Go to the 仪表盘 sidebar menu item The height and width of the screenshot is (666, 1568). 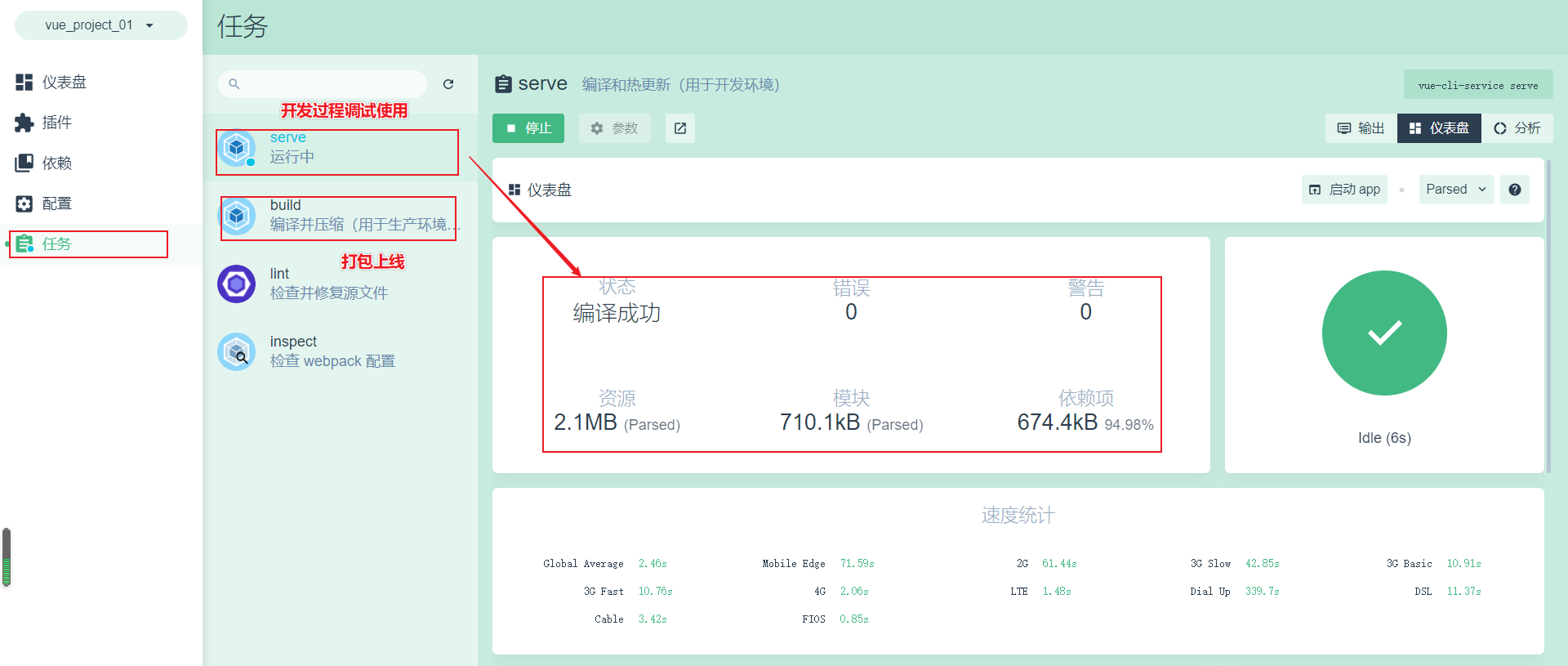point(101,82)
